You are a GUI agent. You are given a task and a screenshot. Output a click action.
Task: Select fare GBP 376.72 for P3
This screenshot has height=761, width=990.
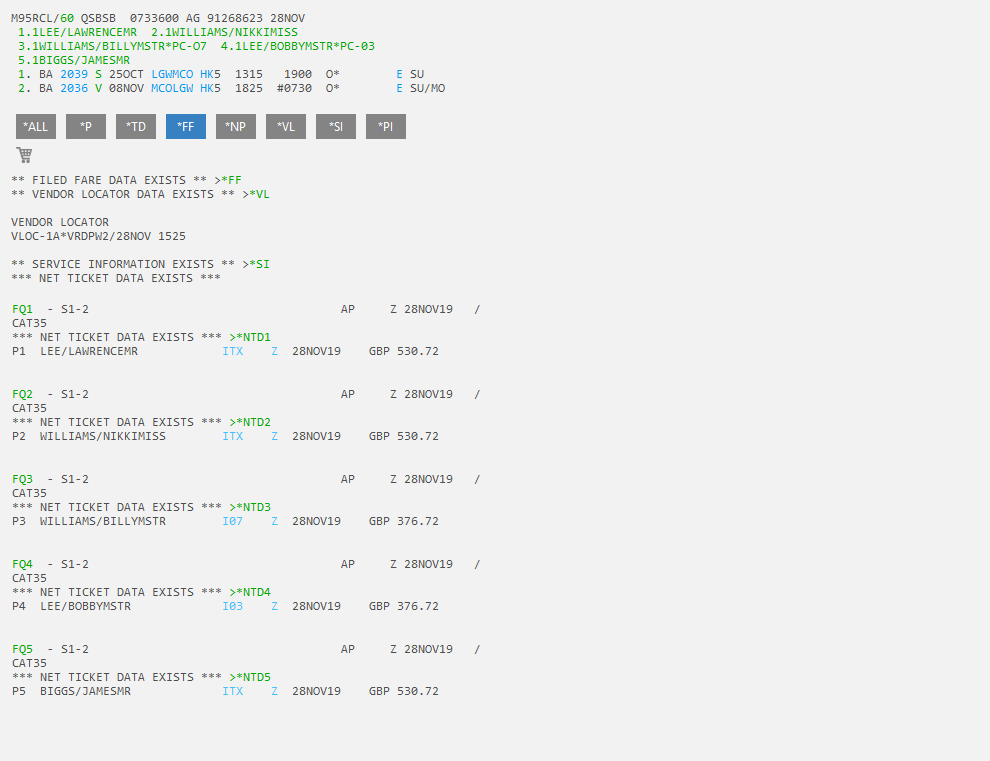coord(404,521)
